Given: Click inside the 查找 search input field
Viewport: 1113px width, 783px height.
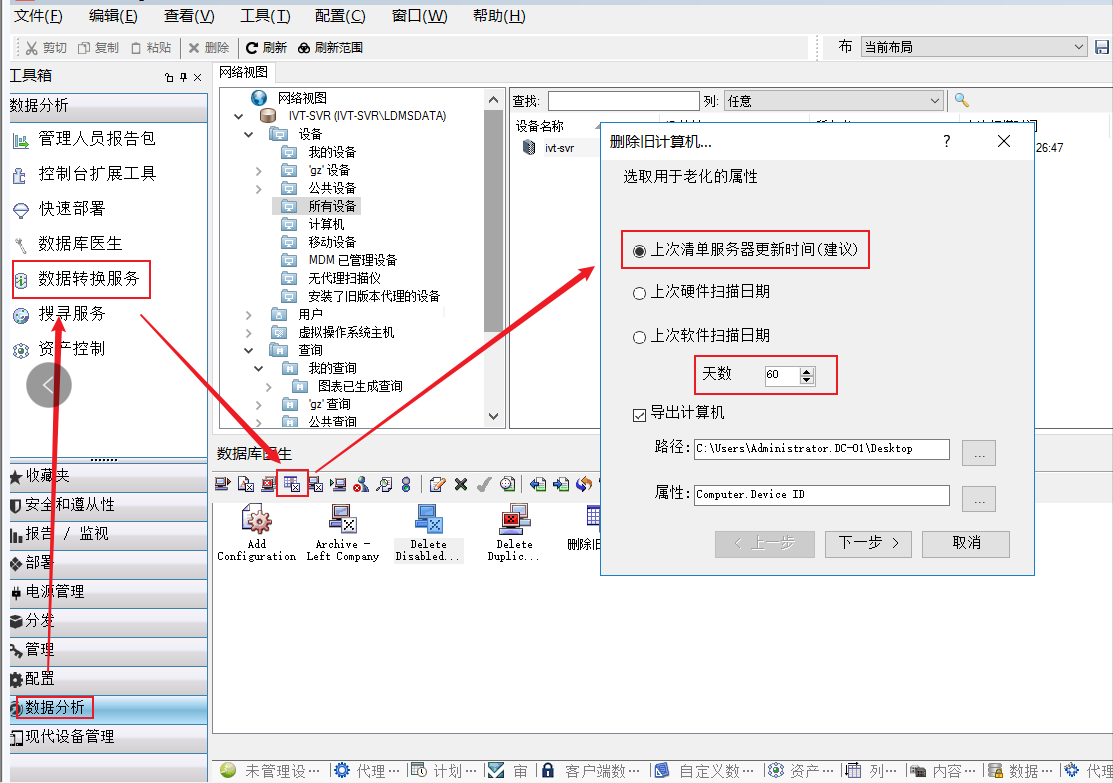Looking at the screenshot, I should coord(623,101).
